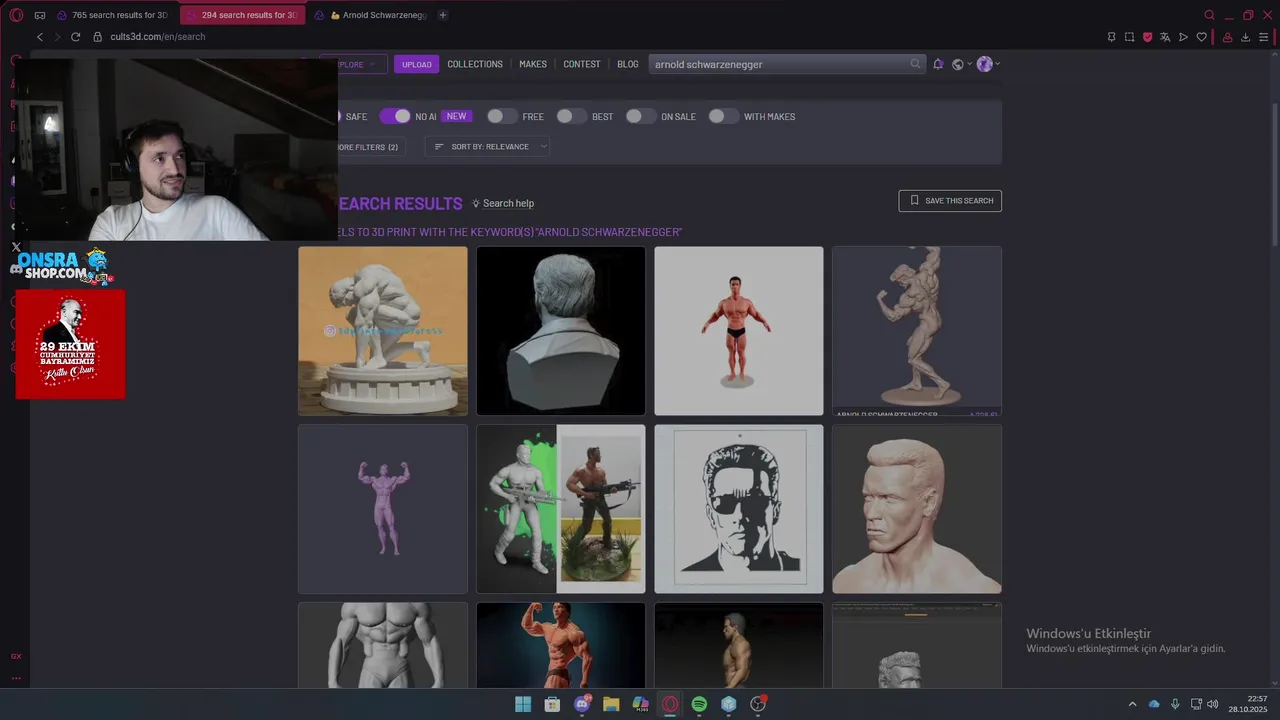Enable the ON SALE filter toggle
This screenshot has width=1280, height=720.
(640, 116)
